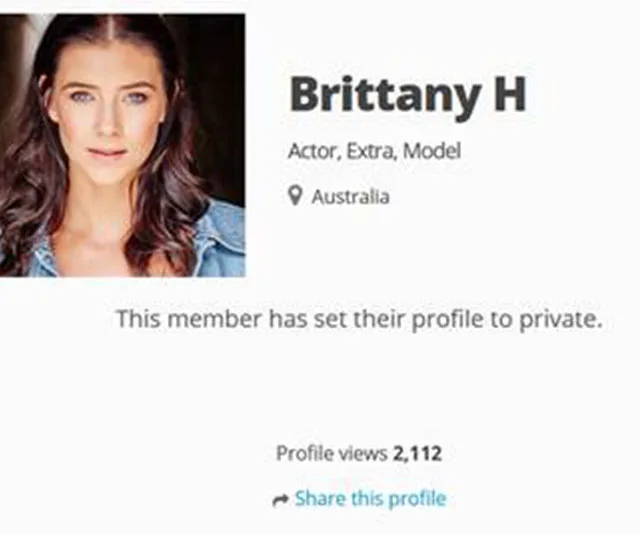This screenshot has height=534, width=640.
Task: Click the Profile views label
Action: pyautogui.click(x=331, y=453)
